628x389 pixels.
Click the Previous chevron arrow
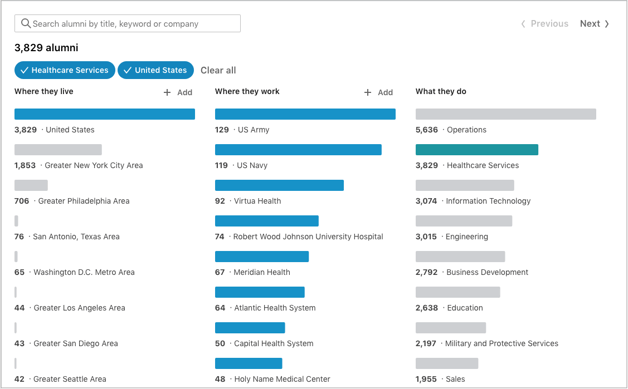pos(523,24)
